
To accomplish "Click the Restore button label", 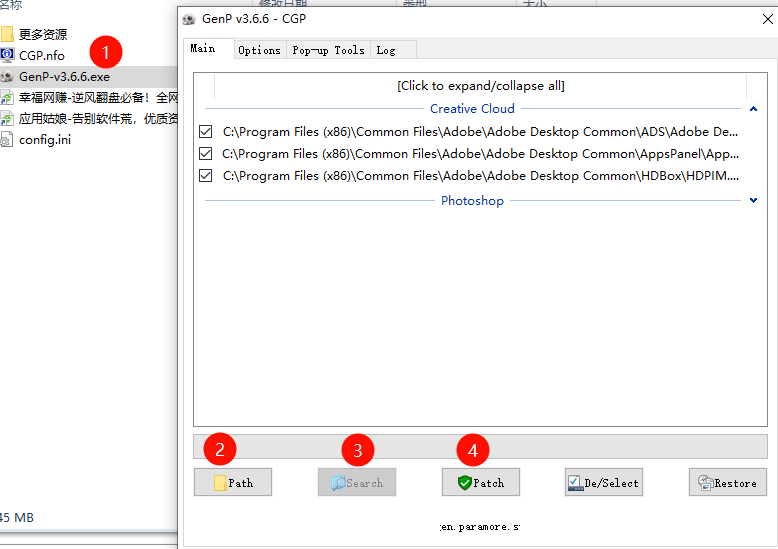I will point(735,483).
